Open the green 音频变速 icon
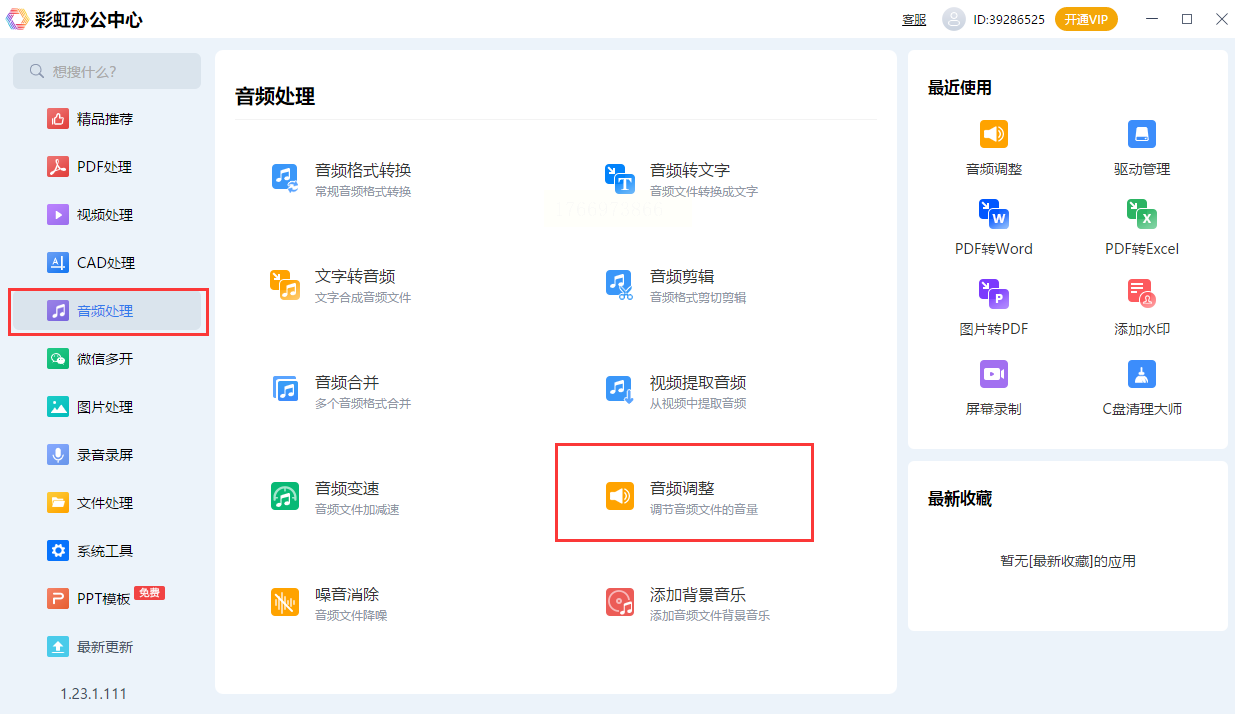This screenshot has width=1235, height=714. pyautogui.click(x=285, y=496)
